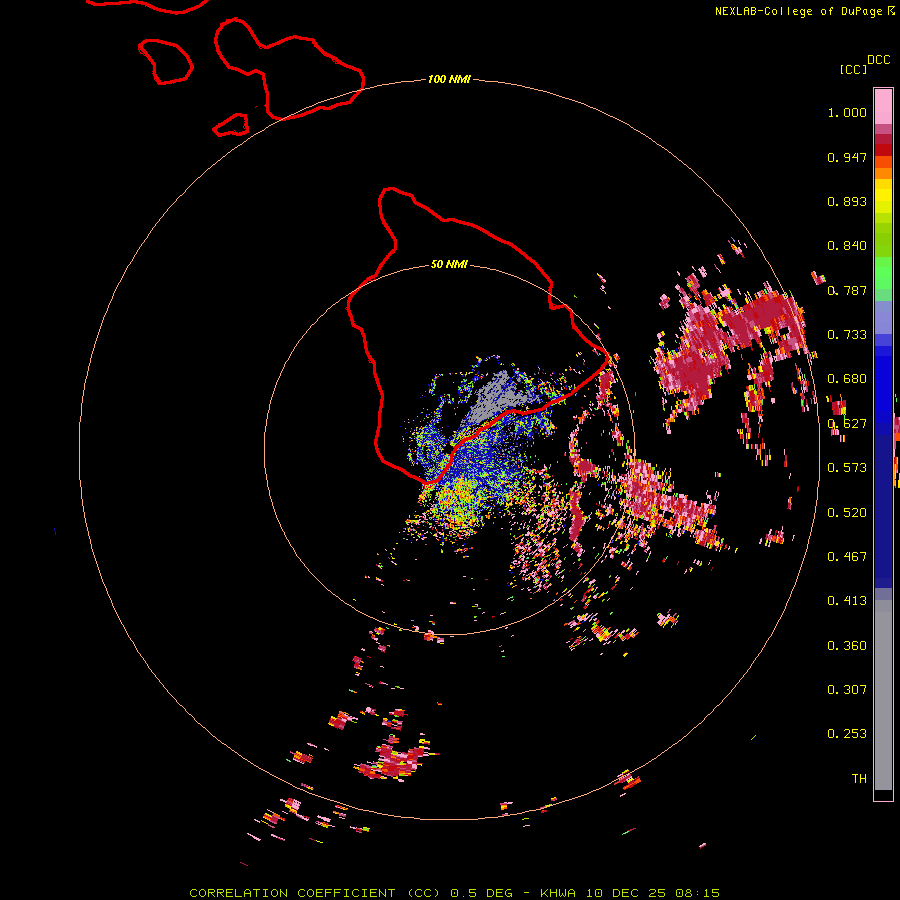The width and height of the screenshot is (900, 900).
Task: Click the gray band of the color bar
Action: coord(883,695)
